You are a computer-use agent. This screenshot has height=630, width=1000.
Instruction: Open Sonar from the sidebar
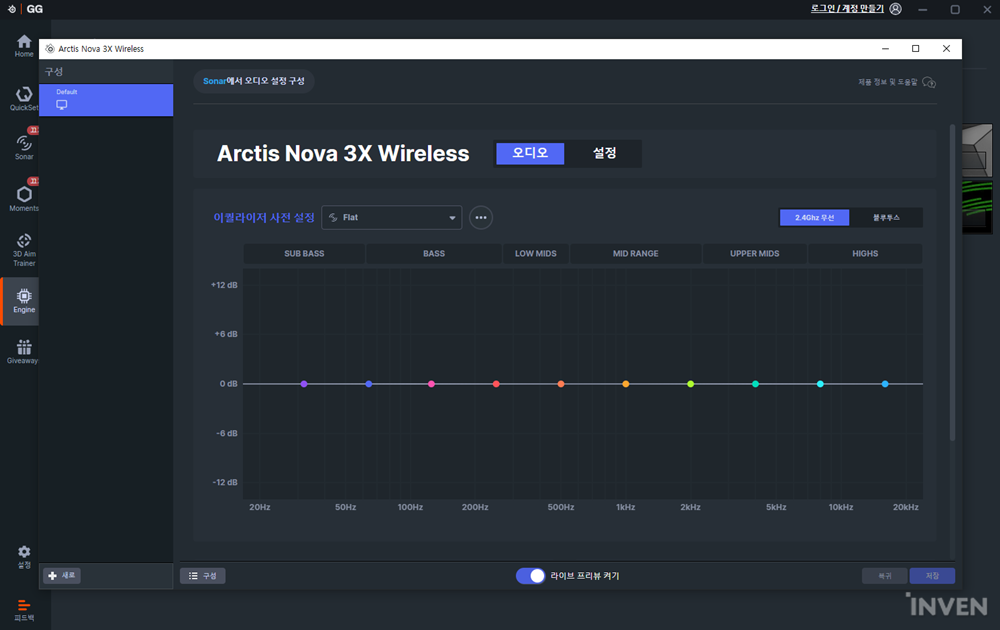24,146
